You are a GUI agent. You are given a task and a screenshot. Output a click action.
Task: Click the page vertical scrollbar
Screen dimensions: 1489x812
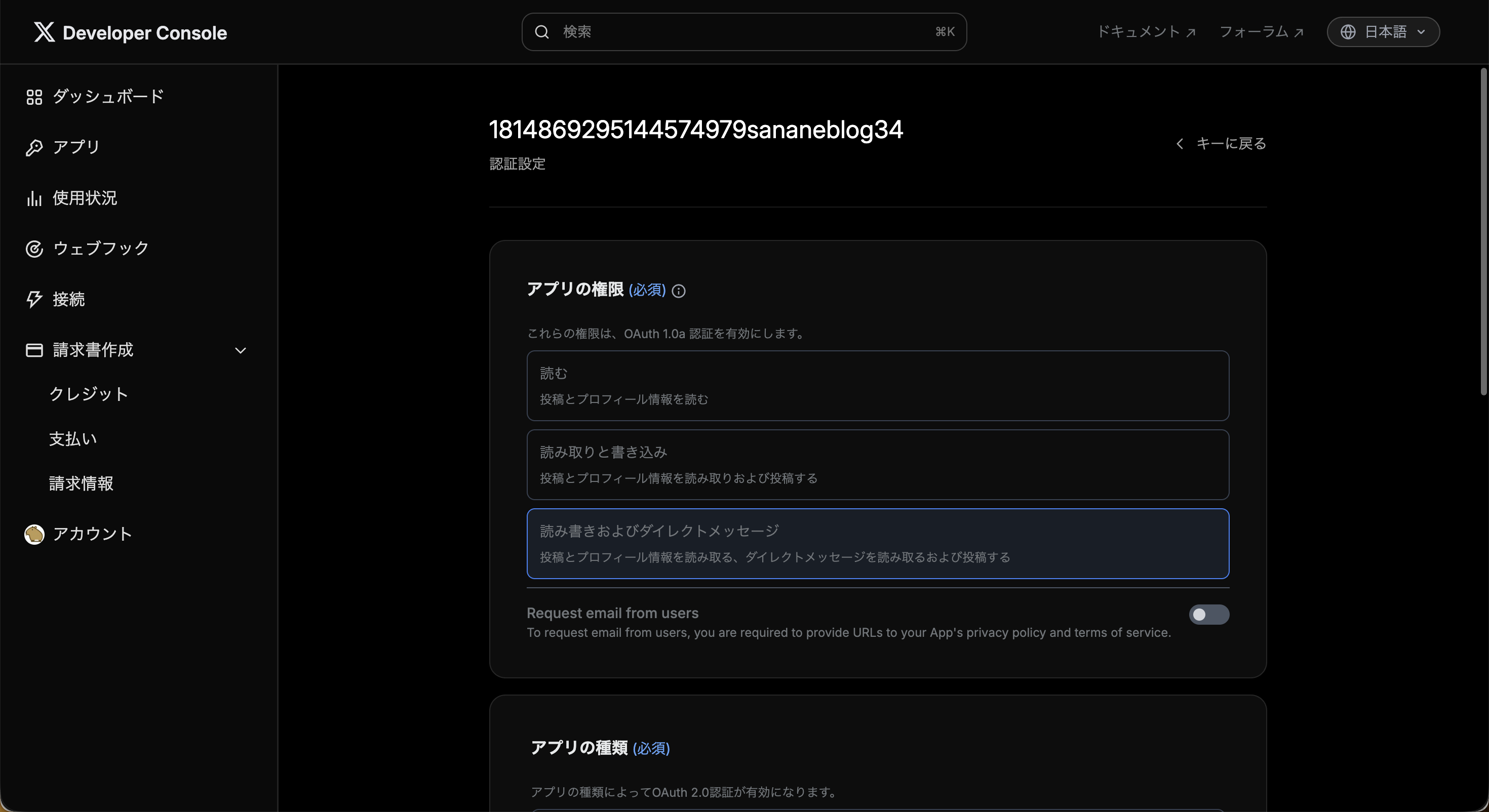1483,231
